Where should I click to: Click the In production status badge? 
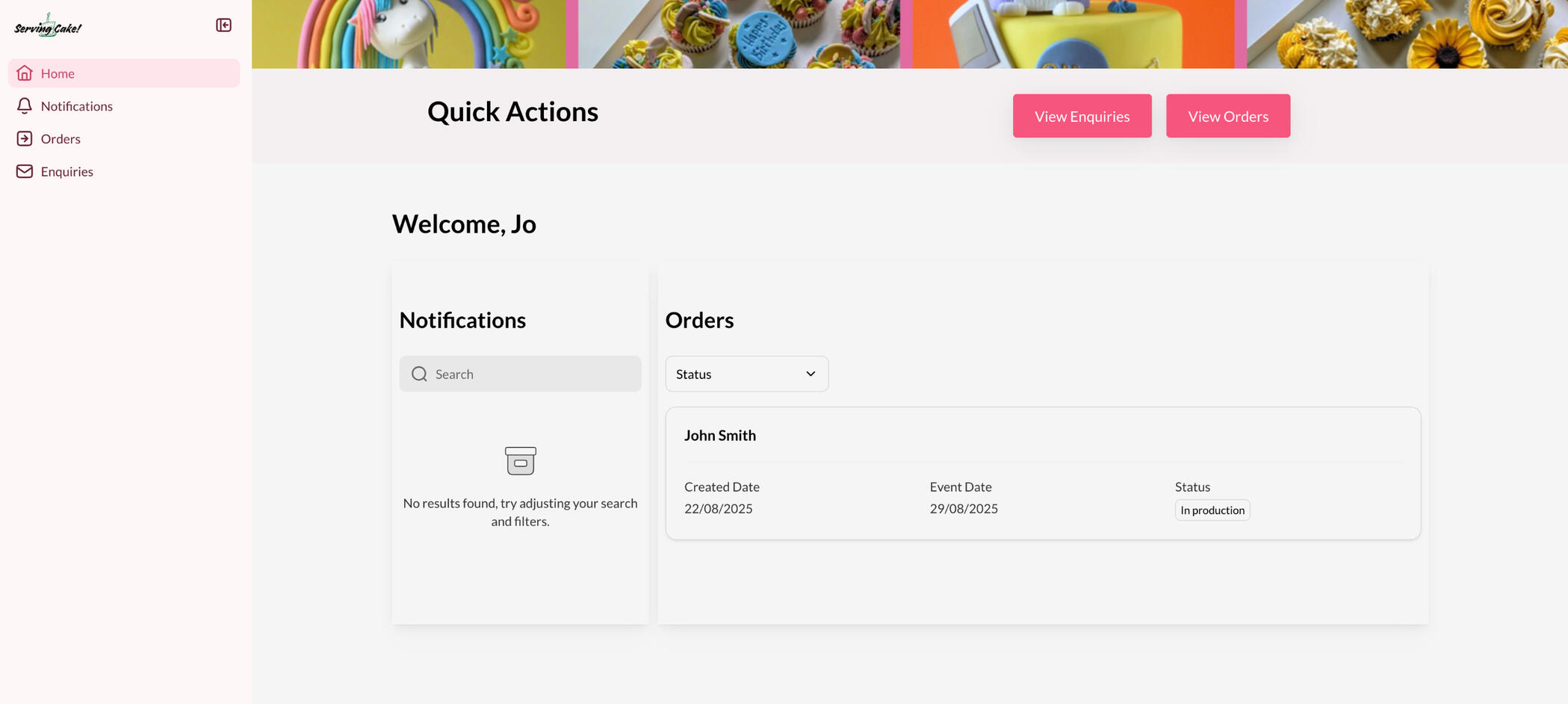(x=1212, y=510)
